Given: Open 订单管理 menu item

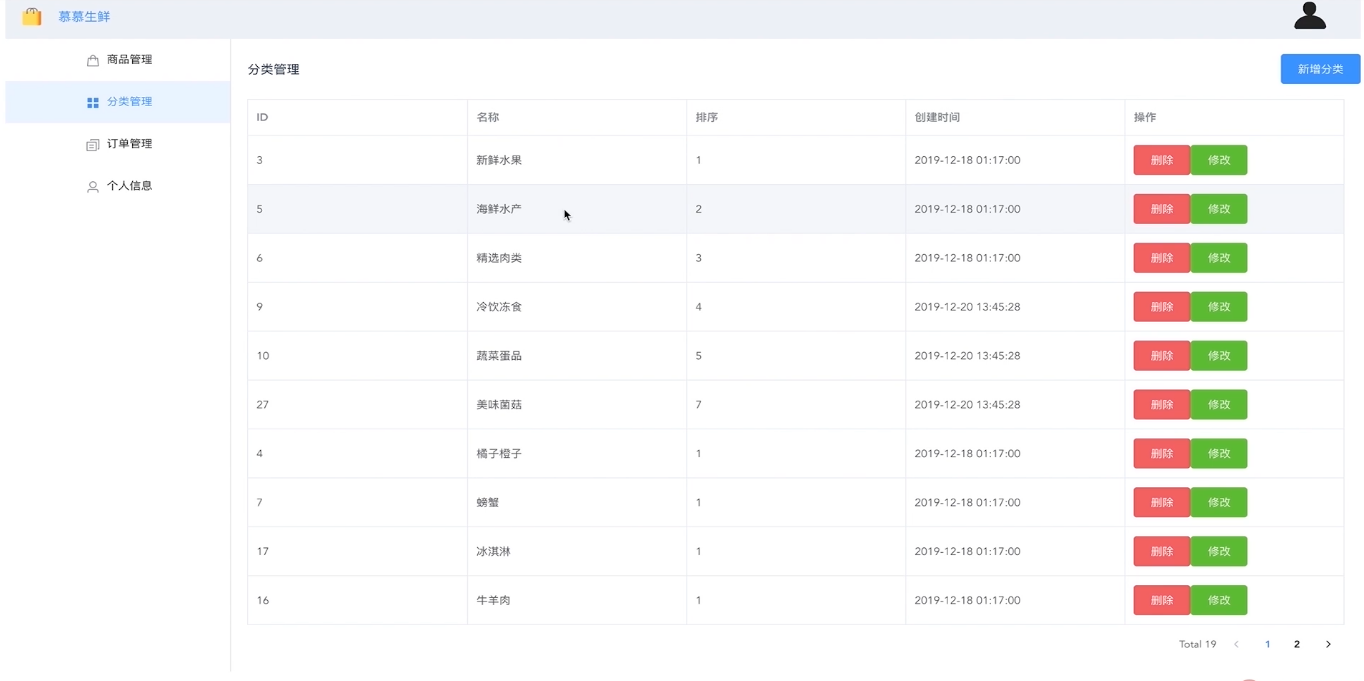Looking at the screenshot, I should pos(118,144).
